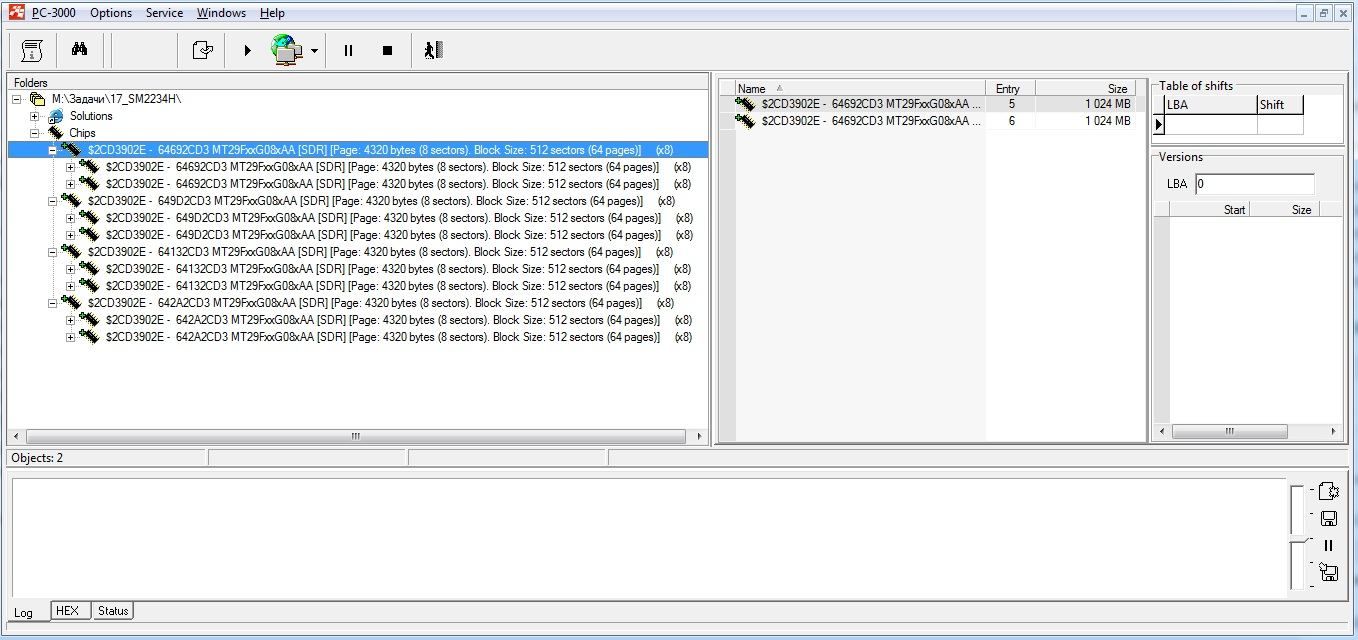Screen dimensions: 1358x640
Task: Click the chip icon in the Entry 6 row
Action: 746,121
